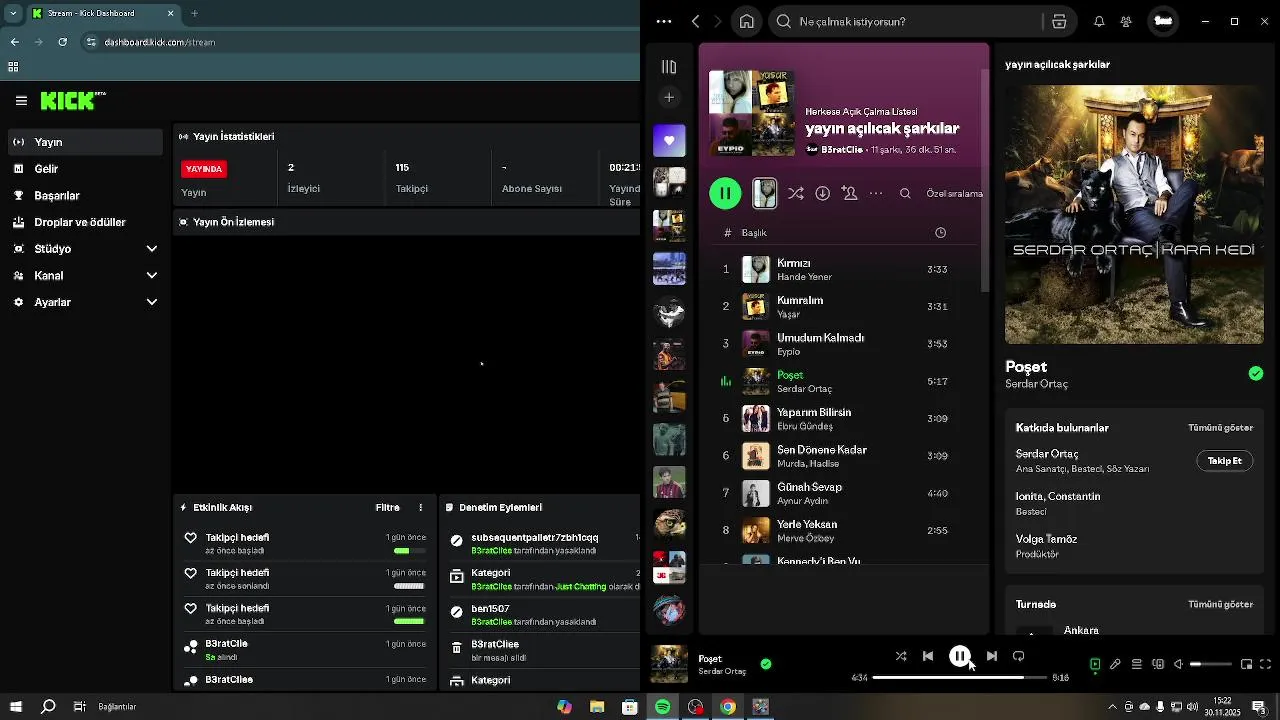Screen dimensions: 1280x720
Task: Pause the playlist with the green button
Action: point(725,193)
